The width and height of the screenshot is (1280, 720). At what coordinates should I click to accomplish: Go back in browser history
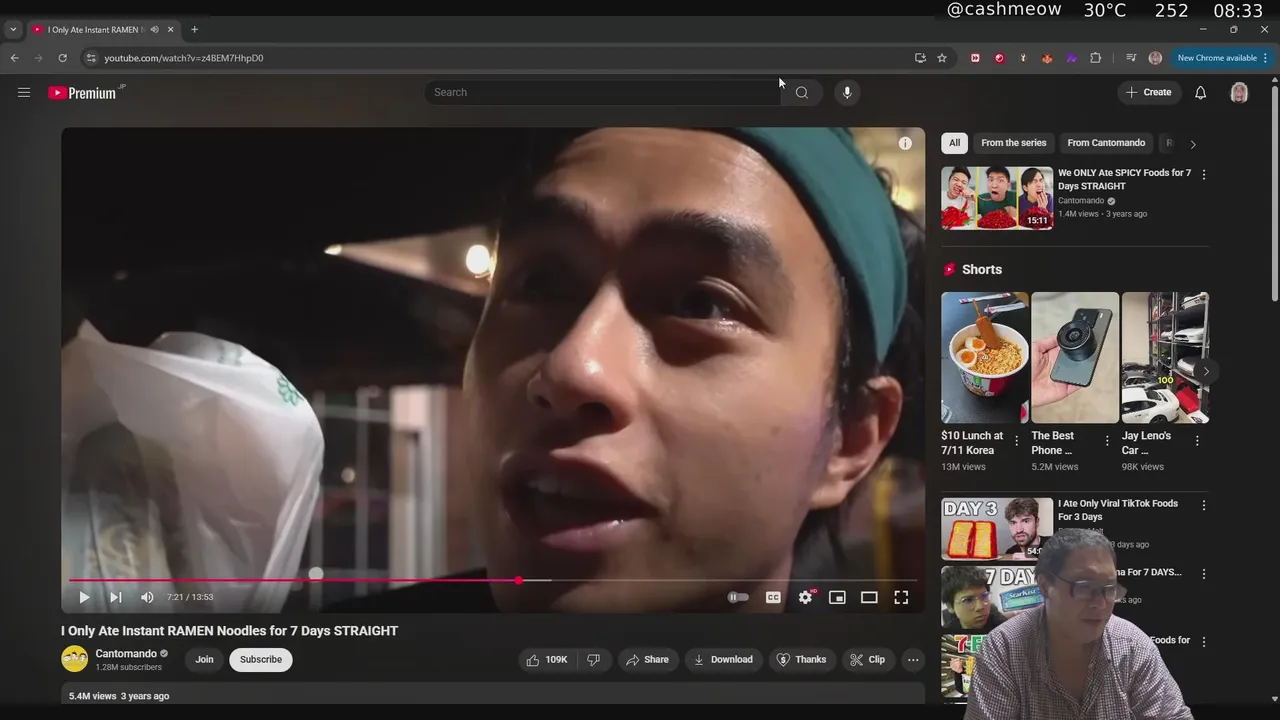click(14, 58)
